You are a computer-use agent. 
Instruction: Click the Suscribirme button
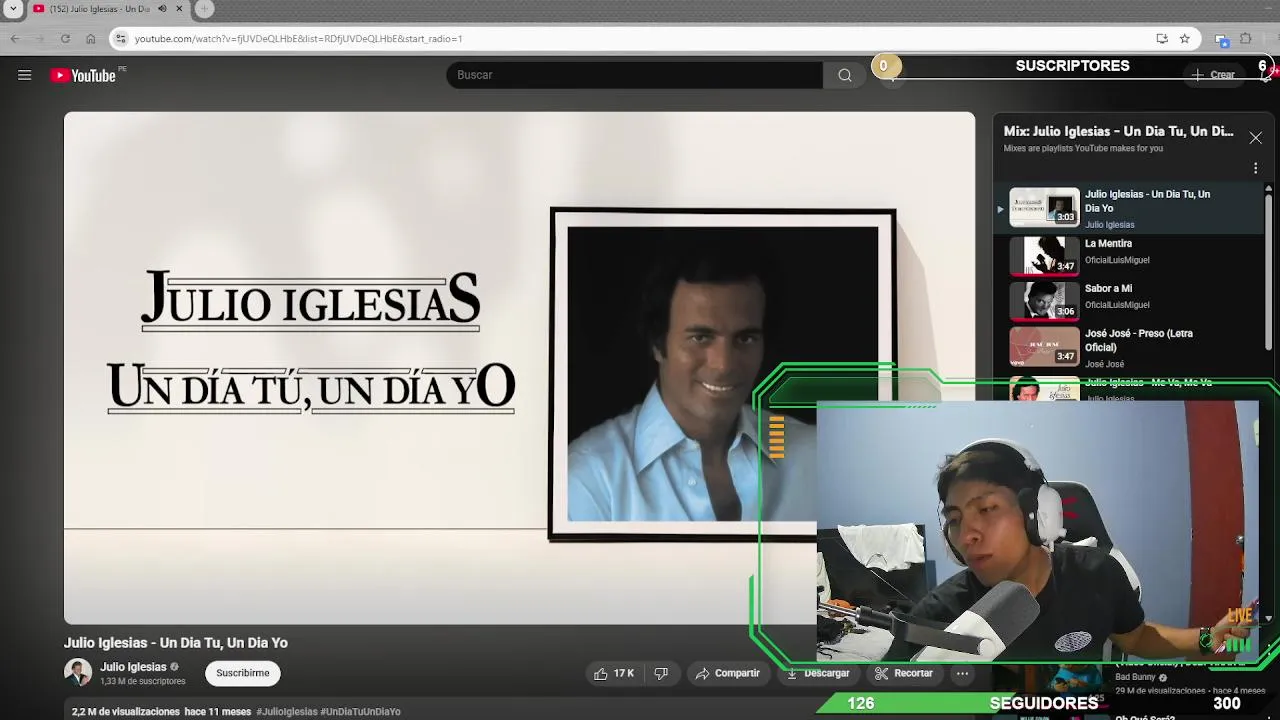pyautogui.click(x=243, y=673)
